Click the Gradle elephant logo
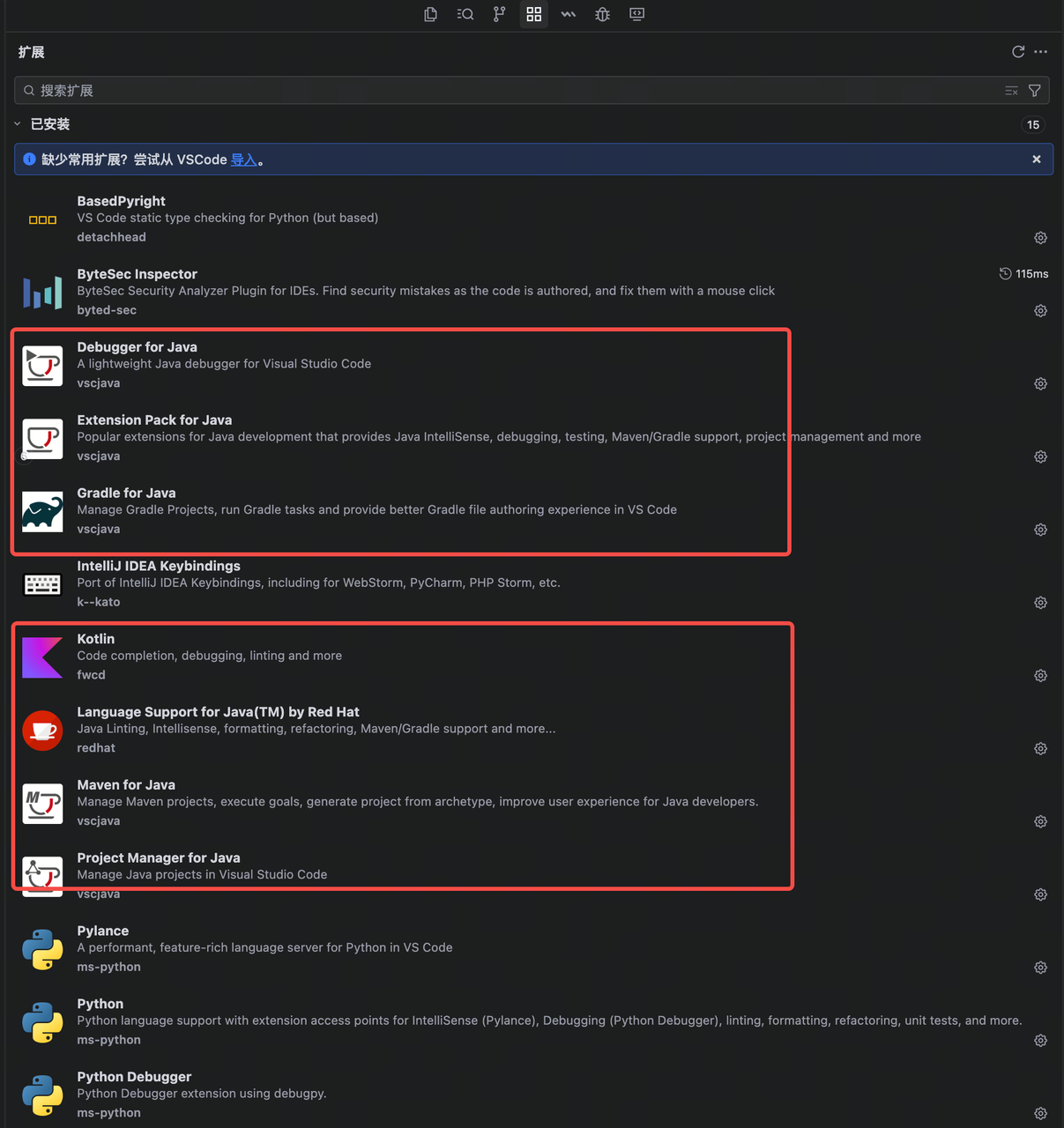Screen dimensions: 1064x1128 tap(42, 512)
